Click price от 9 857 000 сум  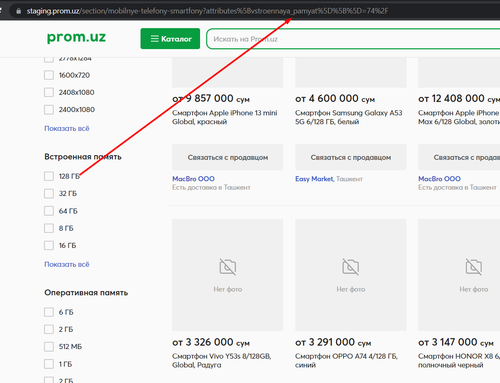[211, 99]
